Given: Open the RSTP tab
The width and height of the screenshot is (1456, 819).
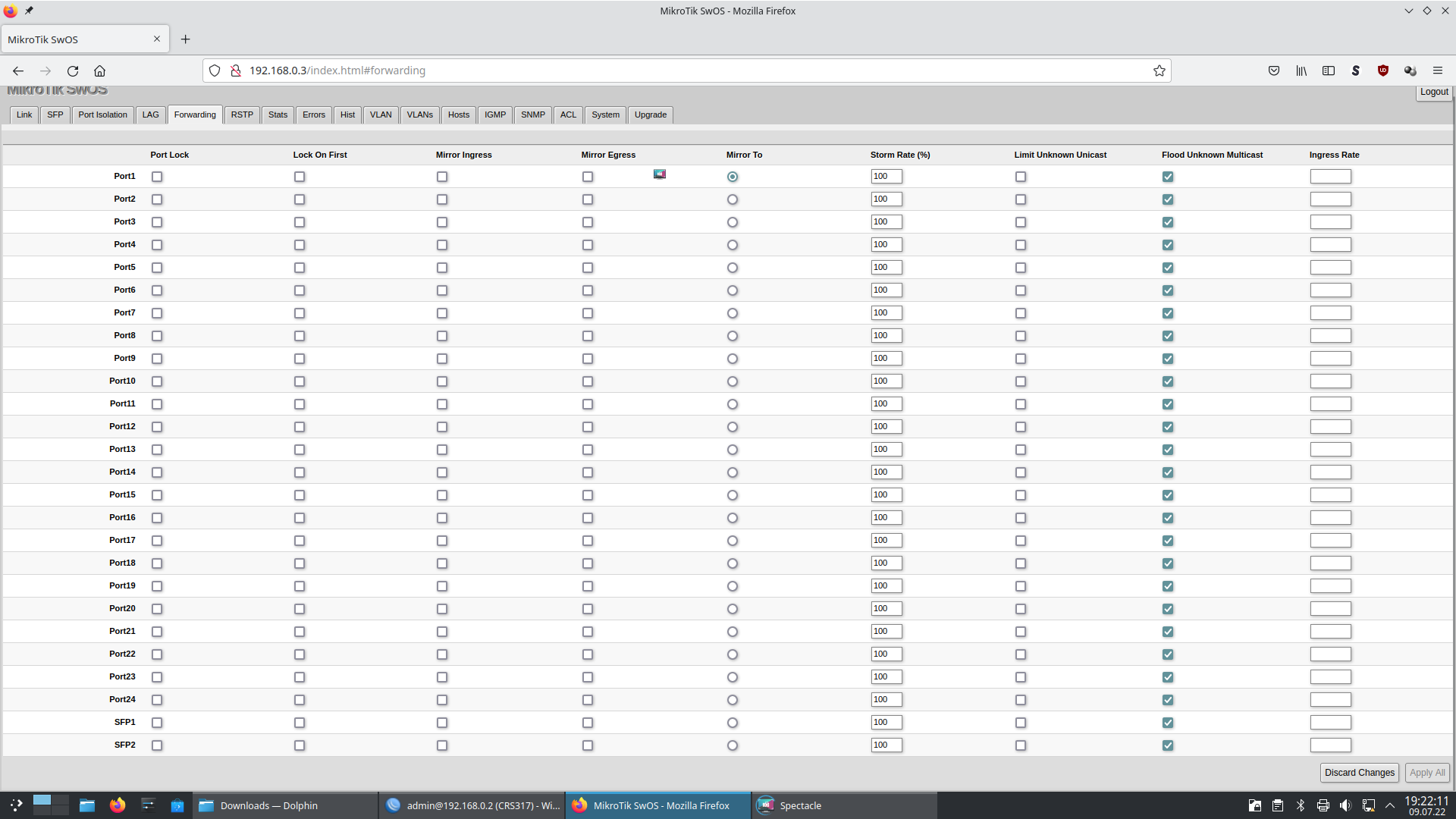Looking at the screenshot, I should [242, 115].
